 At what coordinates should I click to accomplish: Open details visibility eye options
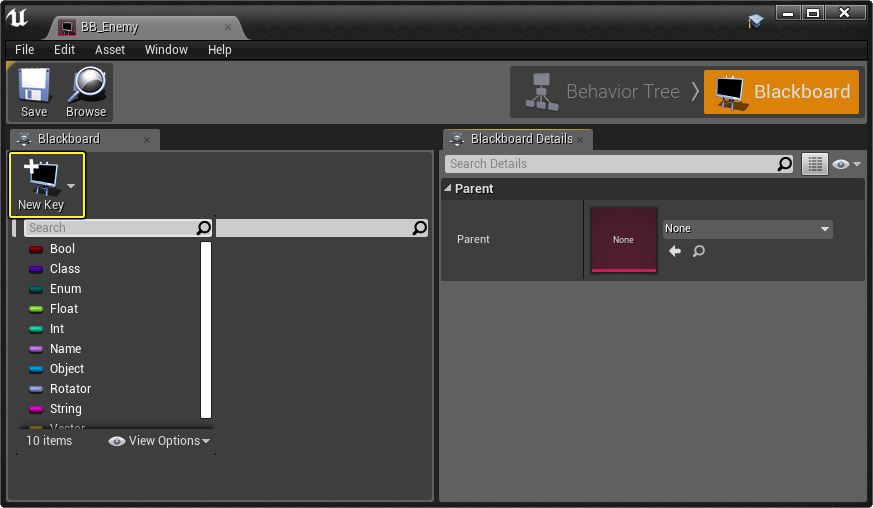tap(846, 164)
